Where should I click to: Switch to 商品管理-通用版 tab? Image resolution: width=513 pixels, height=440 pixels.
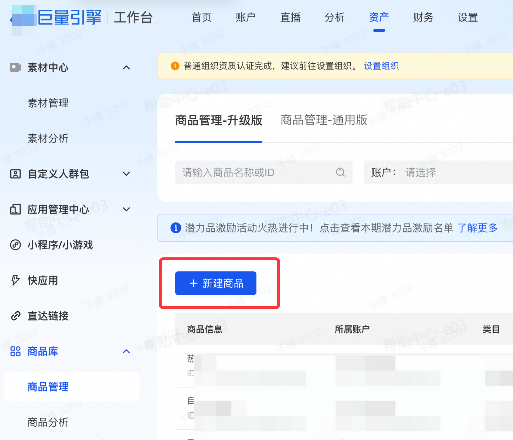324,120
